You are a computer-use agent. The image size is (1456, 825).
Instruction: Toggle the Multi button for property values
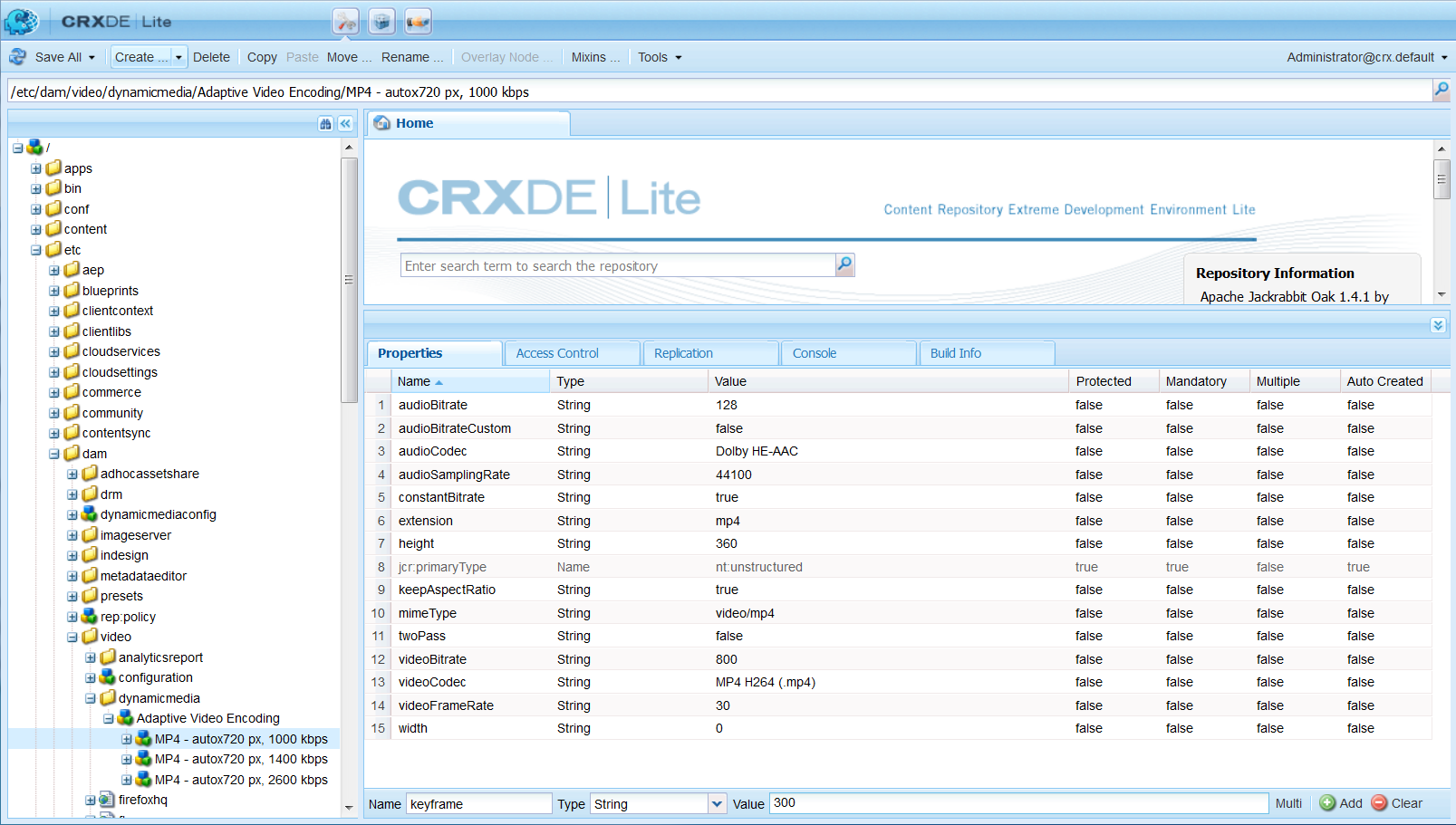pos(1288,803)
